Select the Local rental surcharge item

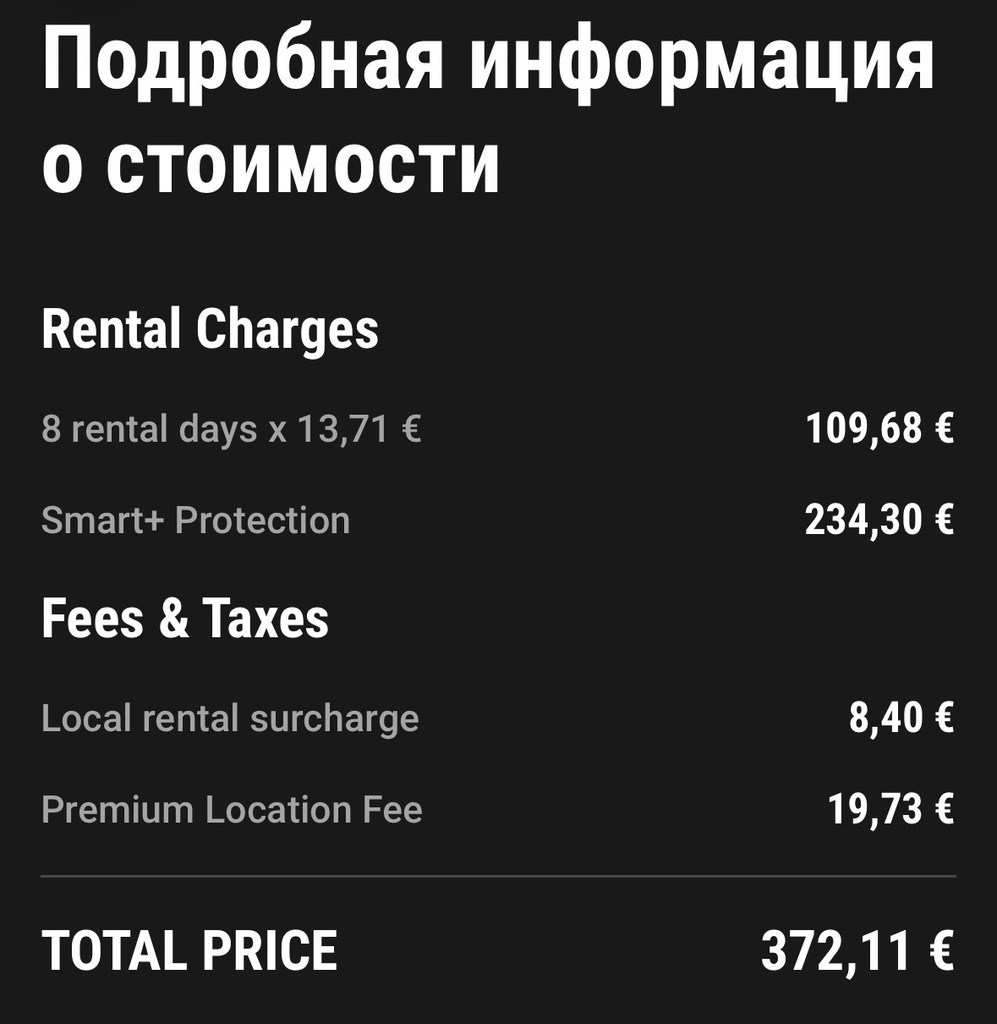click(230, 718)
